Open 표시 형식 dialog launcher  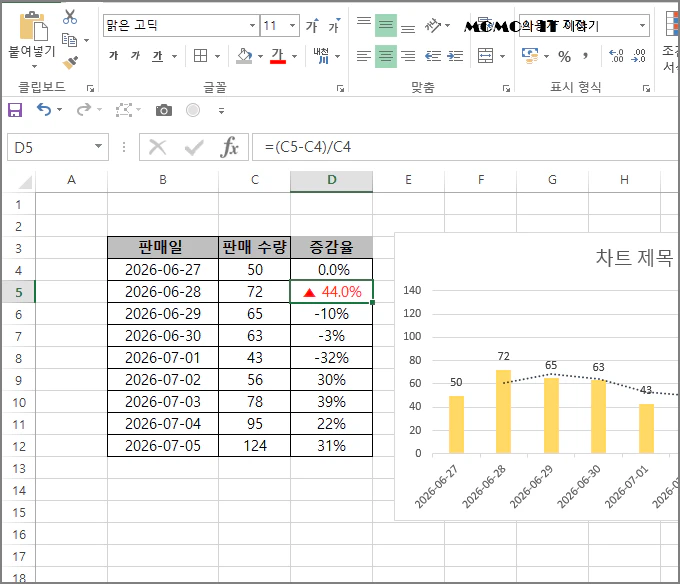click(646, 88)
